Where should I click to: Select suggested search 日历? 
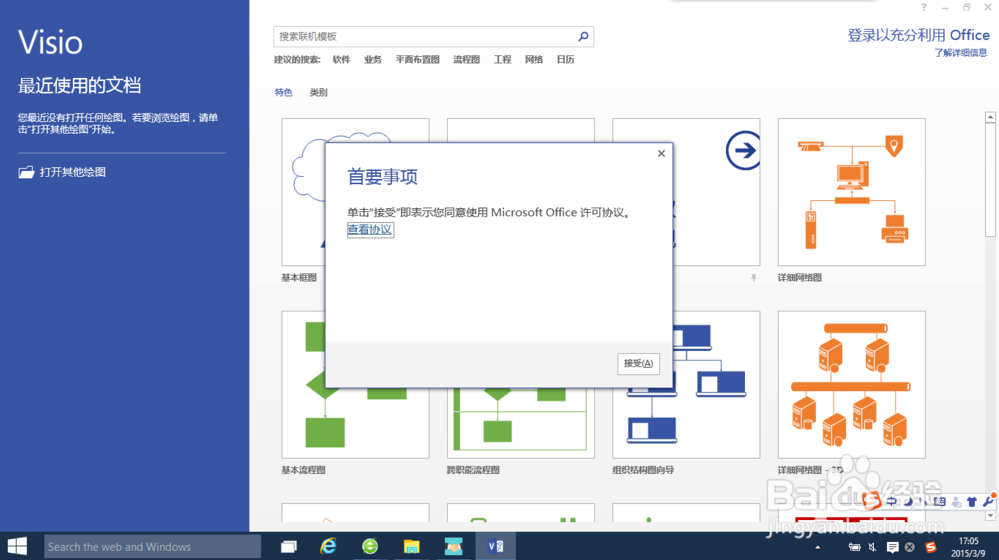[566, 59]
